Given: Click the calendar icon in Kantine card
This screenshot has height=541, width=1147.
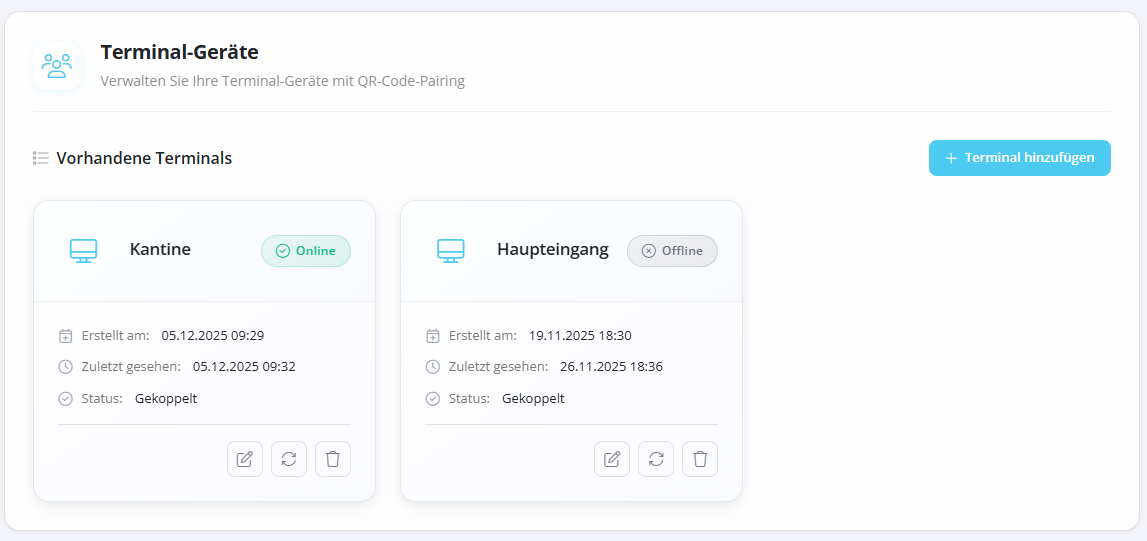Looking at the screenshot, I should 66,336.
